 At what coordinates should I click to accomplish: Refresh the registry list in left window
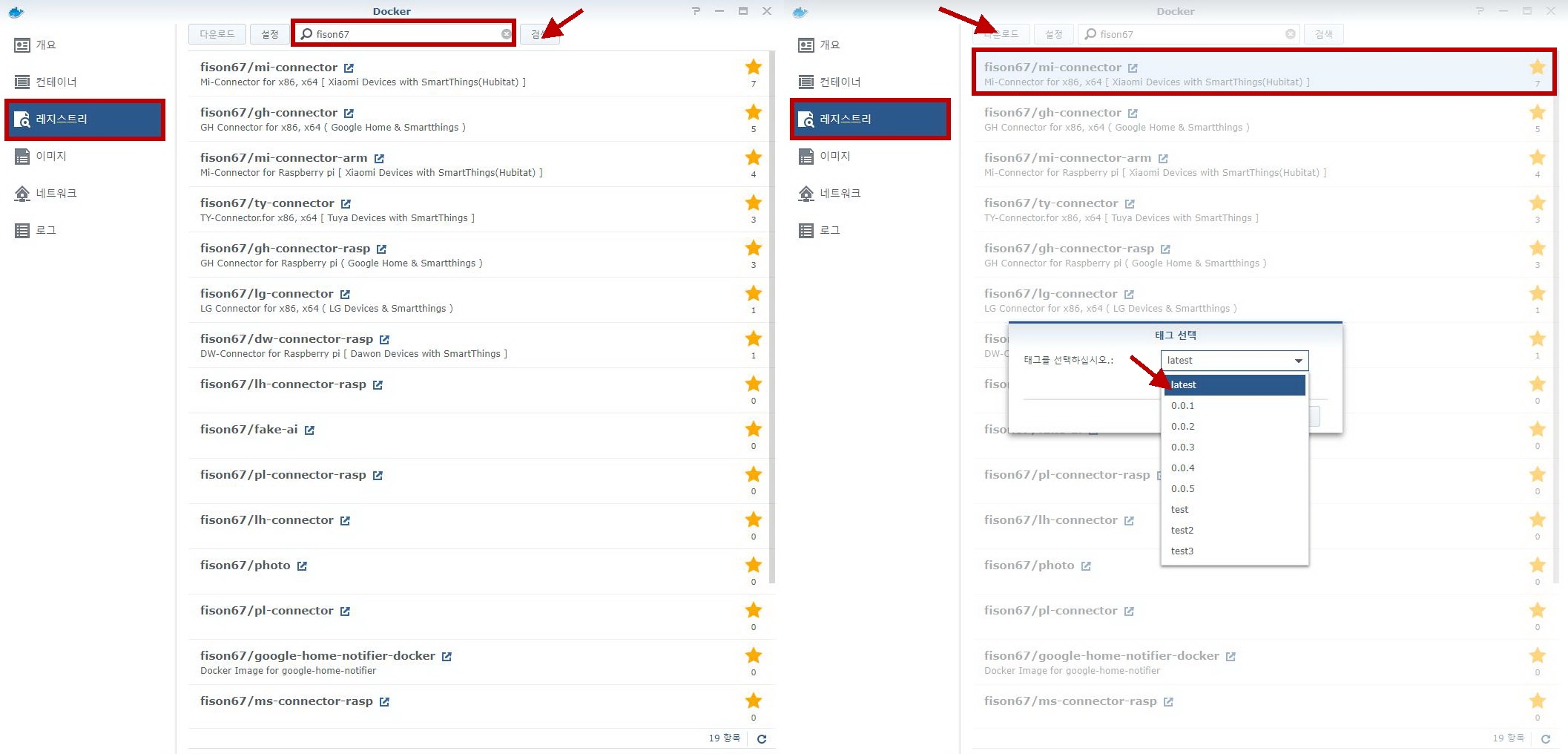point(762,739)
